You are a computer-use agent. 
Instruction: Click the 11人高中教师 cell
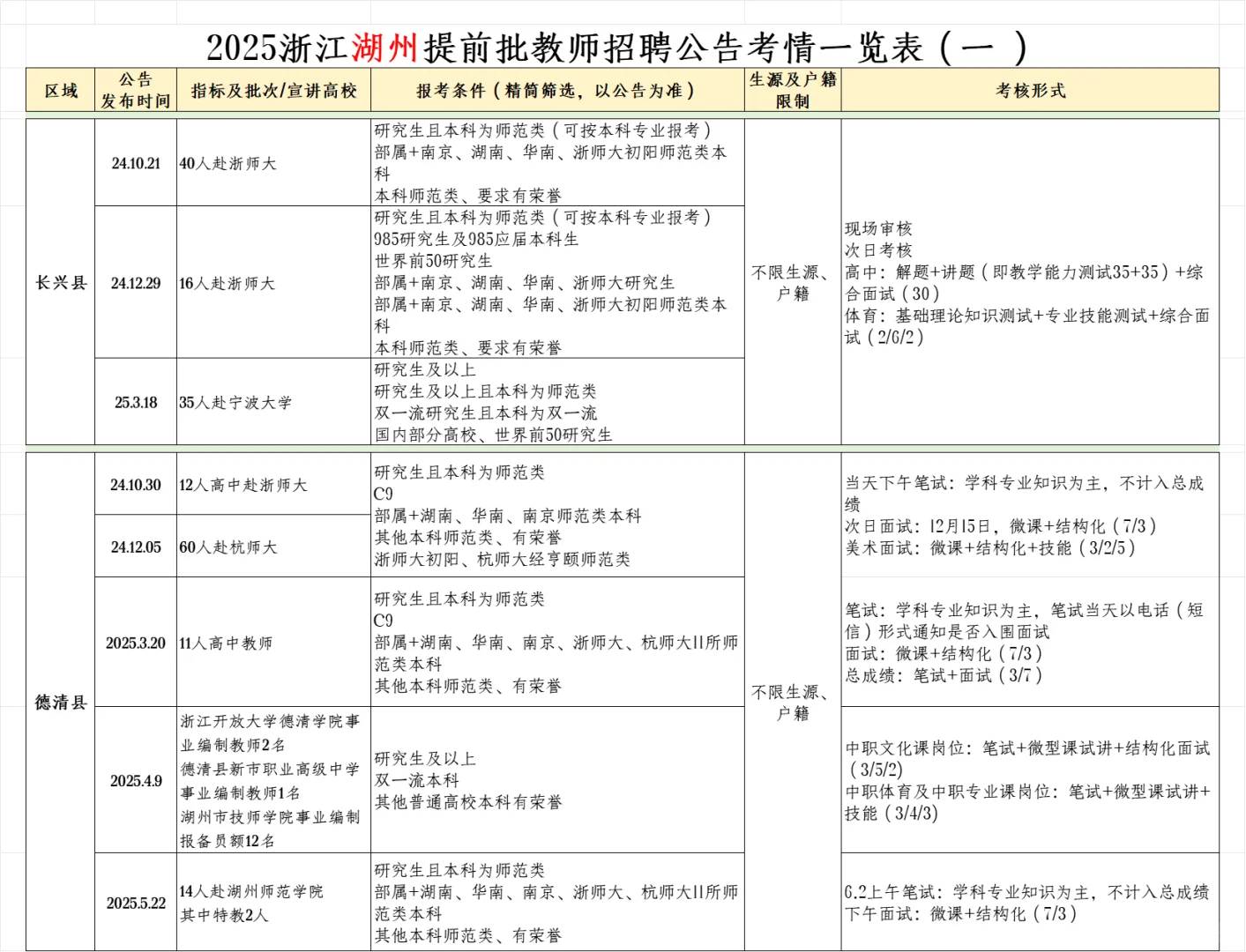(x=227, y=643)
